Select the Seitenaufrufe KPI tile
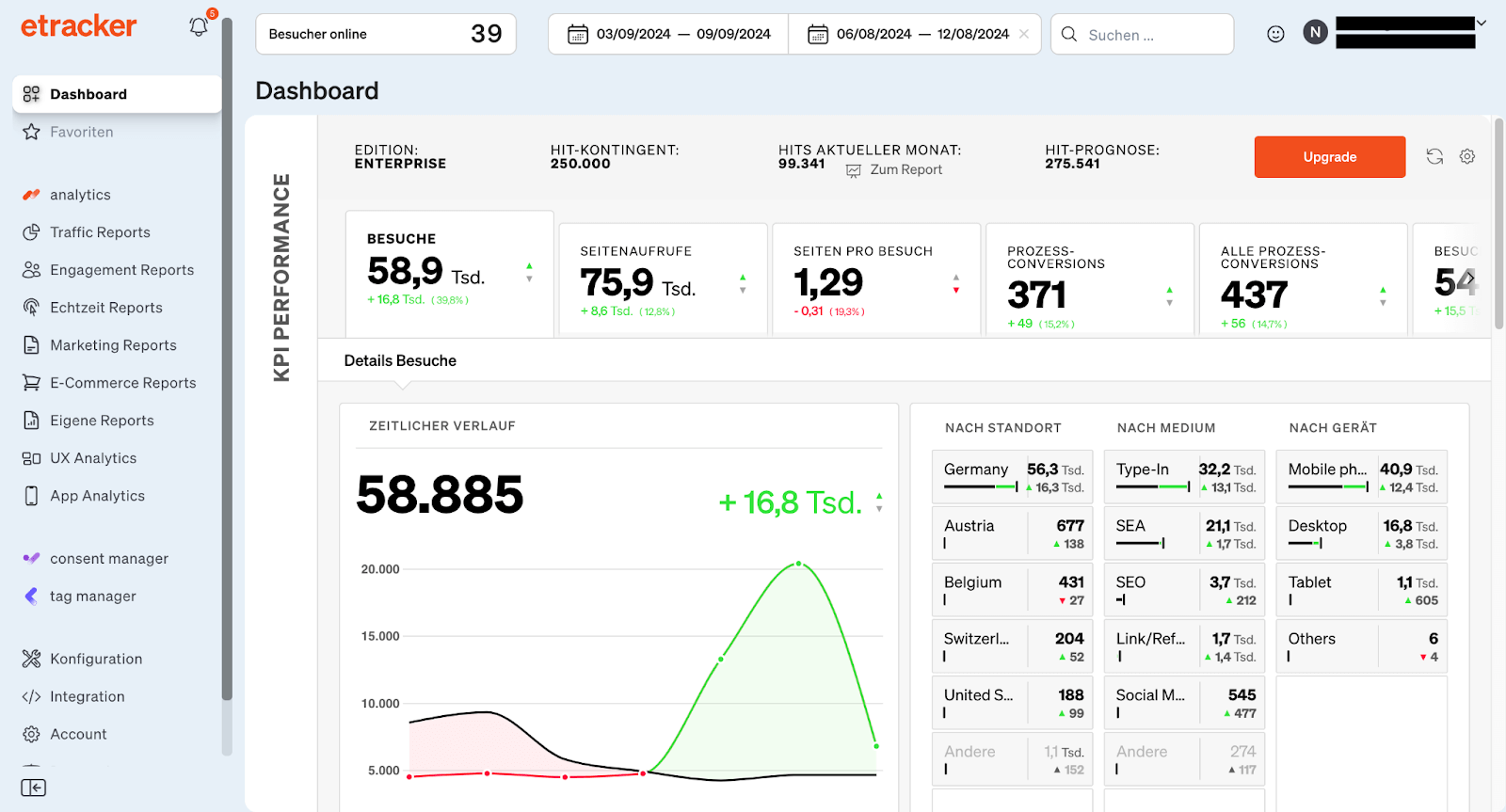The width and height of the screenshot is (1506, 812). (x=663, y=279)
